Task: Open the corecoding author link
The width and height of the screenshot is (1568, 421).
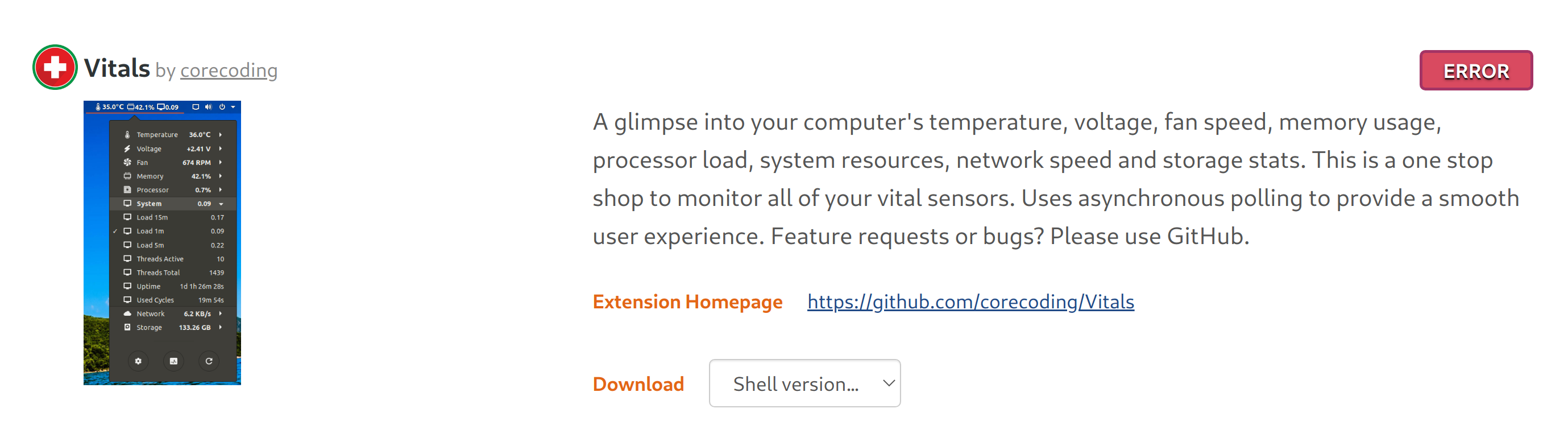Action: click(228, 70)
